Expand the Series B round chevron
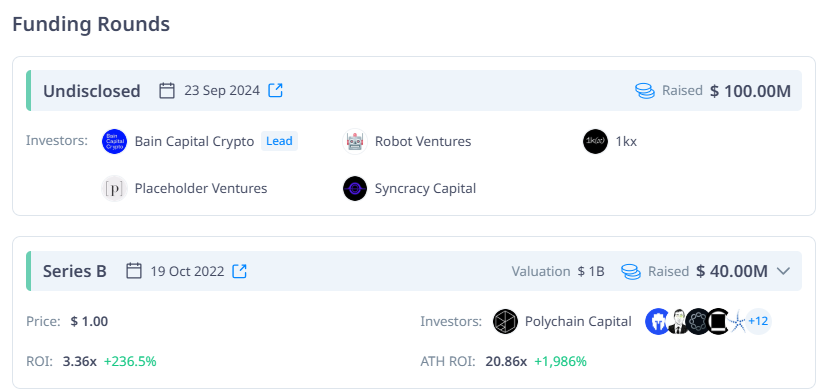The height and width of the screenshot is (391, 828). 784,271
